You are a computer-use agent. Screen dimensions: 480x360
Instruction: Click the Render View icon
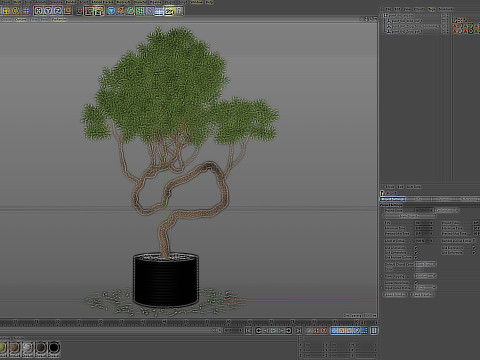(79, 11)
